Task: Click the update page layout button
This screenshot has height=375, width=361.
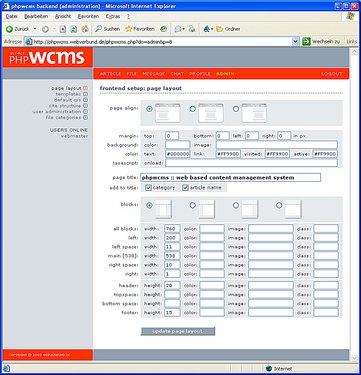Action: pyautogui.click(x=178, y=331)
